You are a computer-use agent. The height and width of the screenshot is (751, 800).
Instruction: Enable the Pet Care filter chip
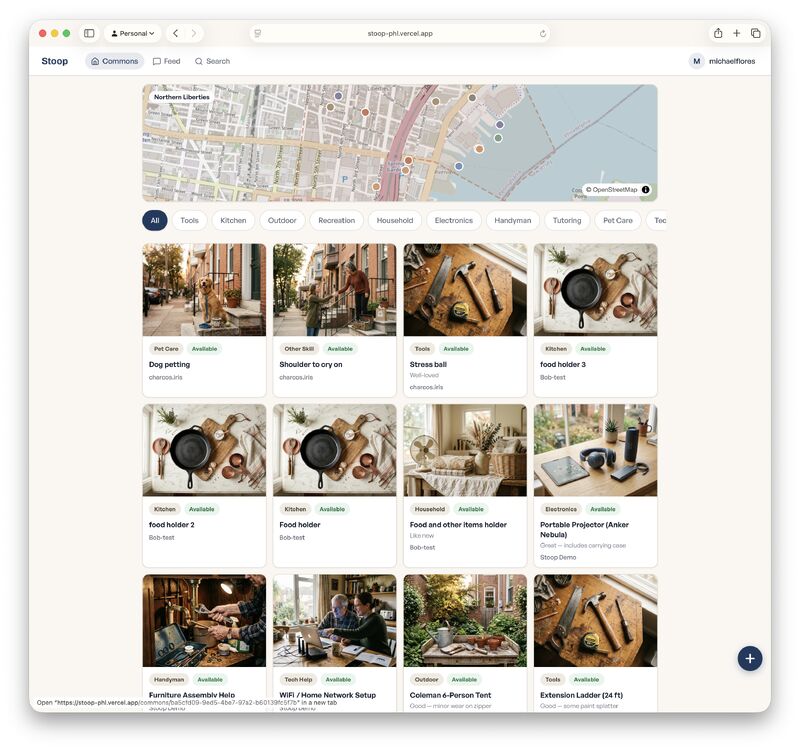coord(617,220)
